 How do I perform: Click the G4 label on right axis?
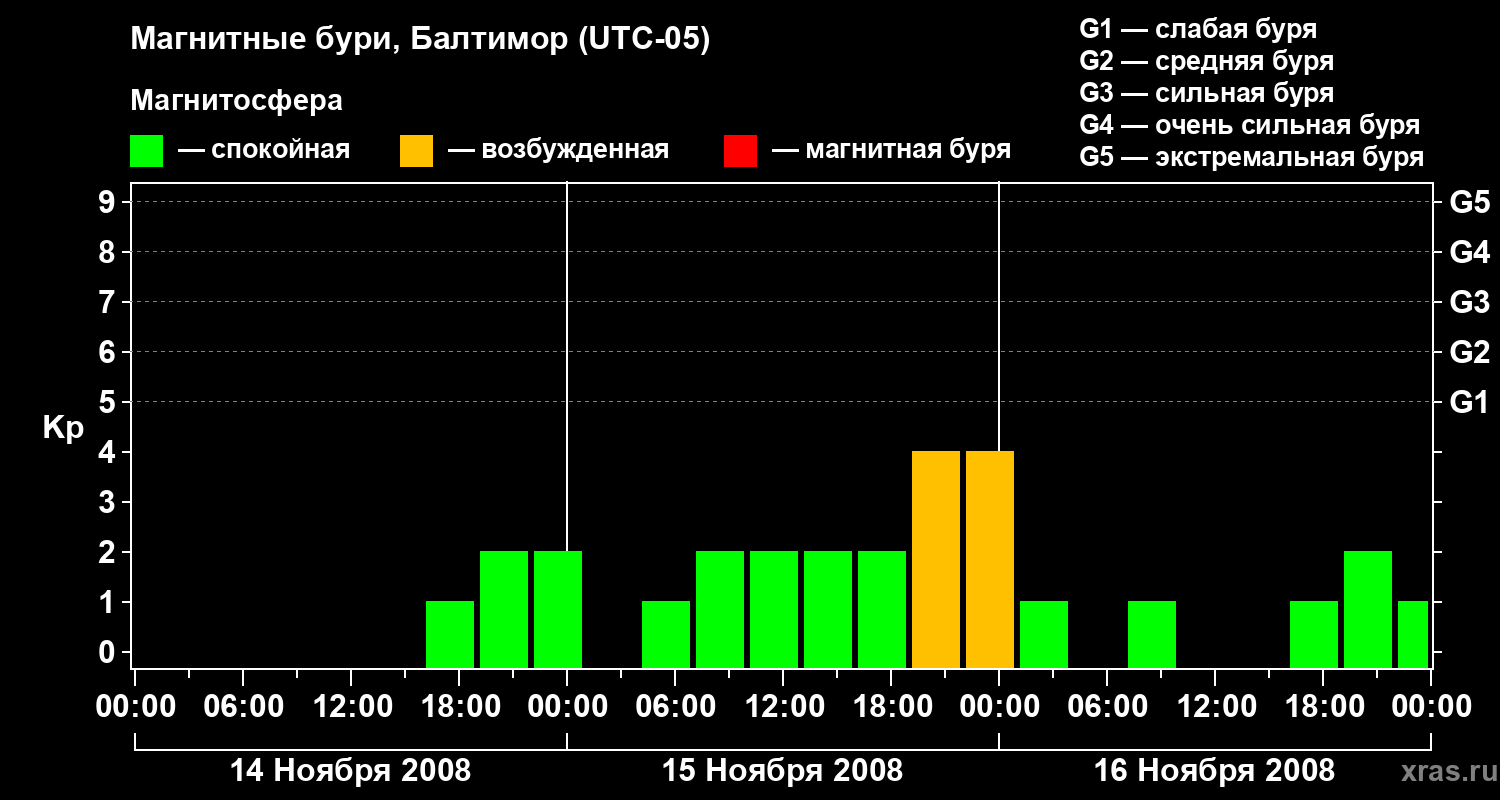[1469, 252]
